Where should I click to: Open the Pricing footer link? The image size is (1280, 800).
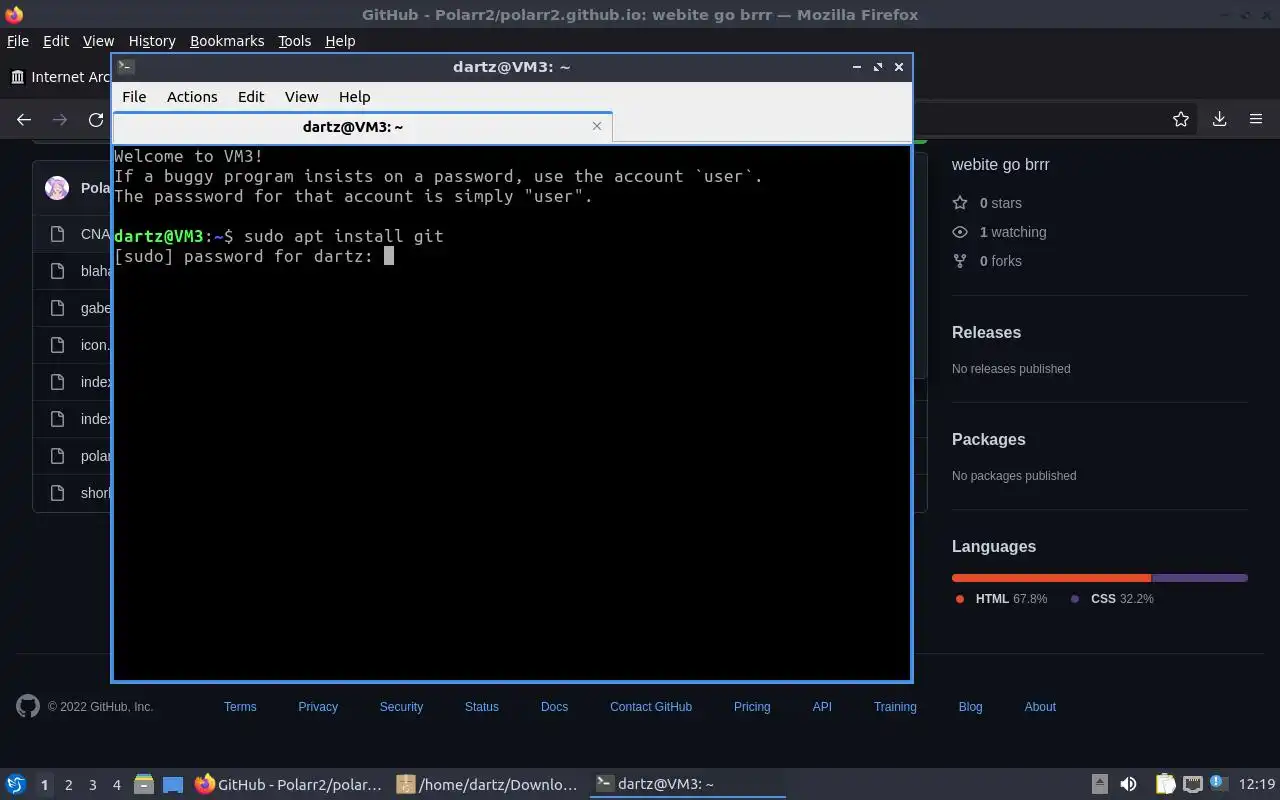click(752, 706)
